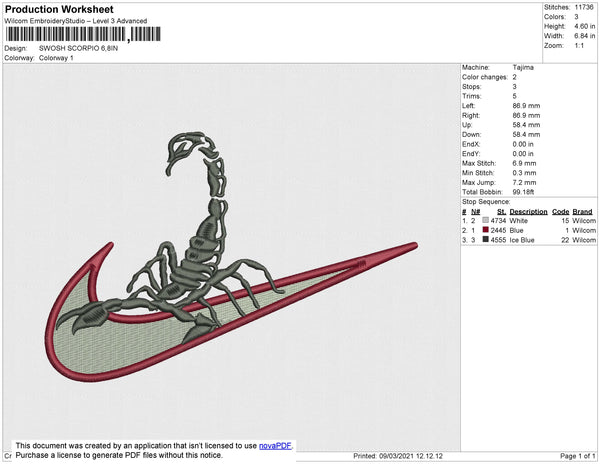
Task: Select the 'Trims:' label
Action: coord(471,96)
